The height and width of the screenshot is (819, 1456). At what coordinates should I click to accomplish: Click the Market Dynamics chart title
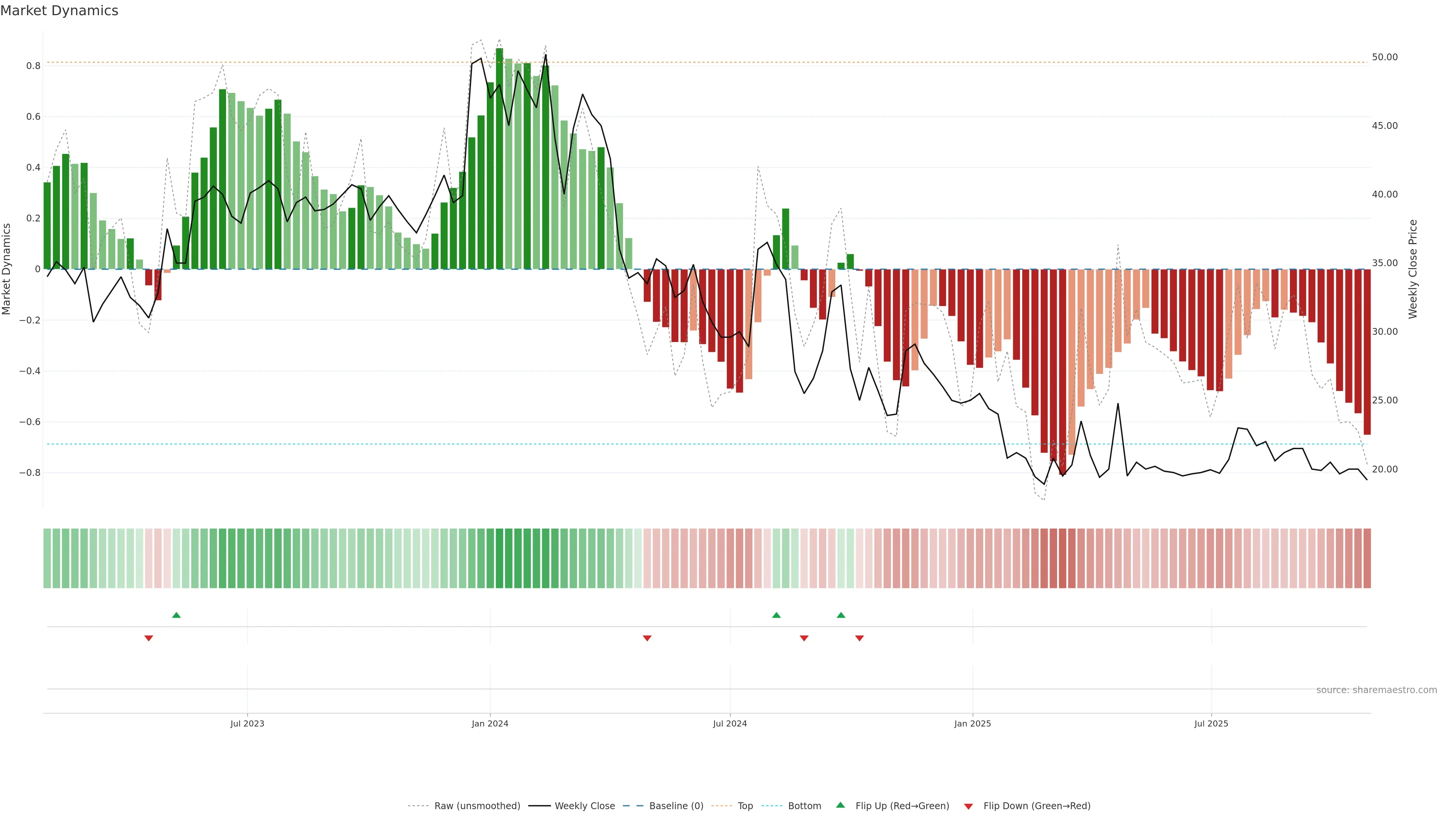pyautogui.click(x=60, y=11)
